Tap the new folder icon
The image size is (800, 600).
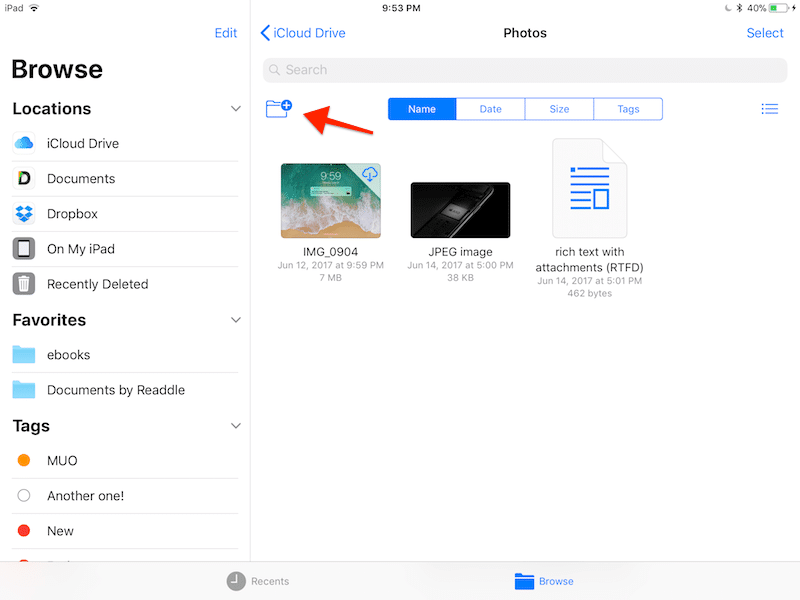pyautogui.click(x=278, y=108)
